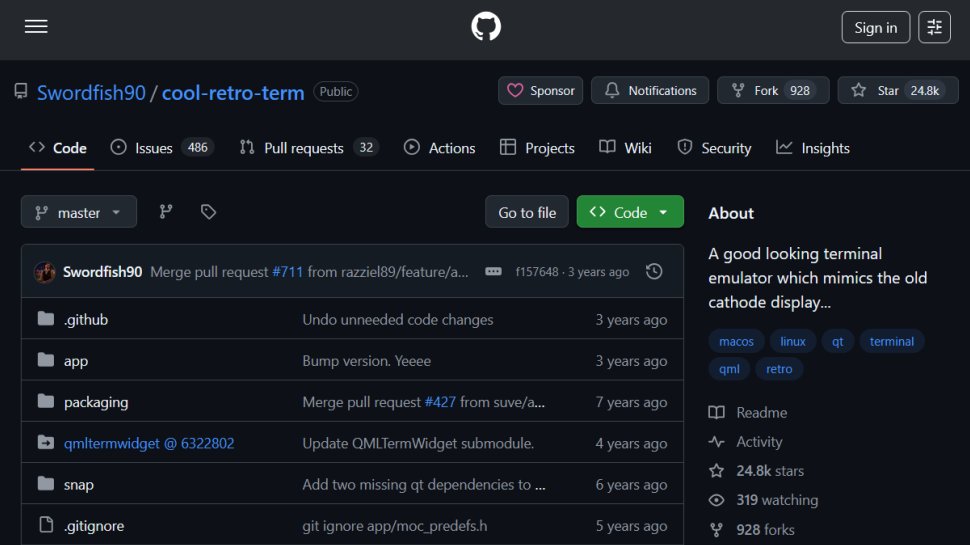
Task: Sponsor this repository
Action: pos(540,90)
